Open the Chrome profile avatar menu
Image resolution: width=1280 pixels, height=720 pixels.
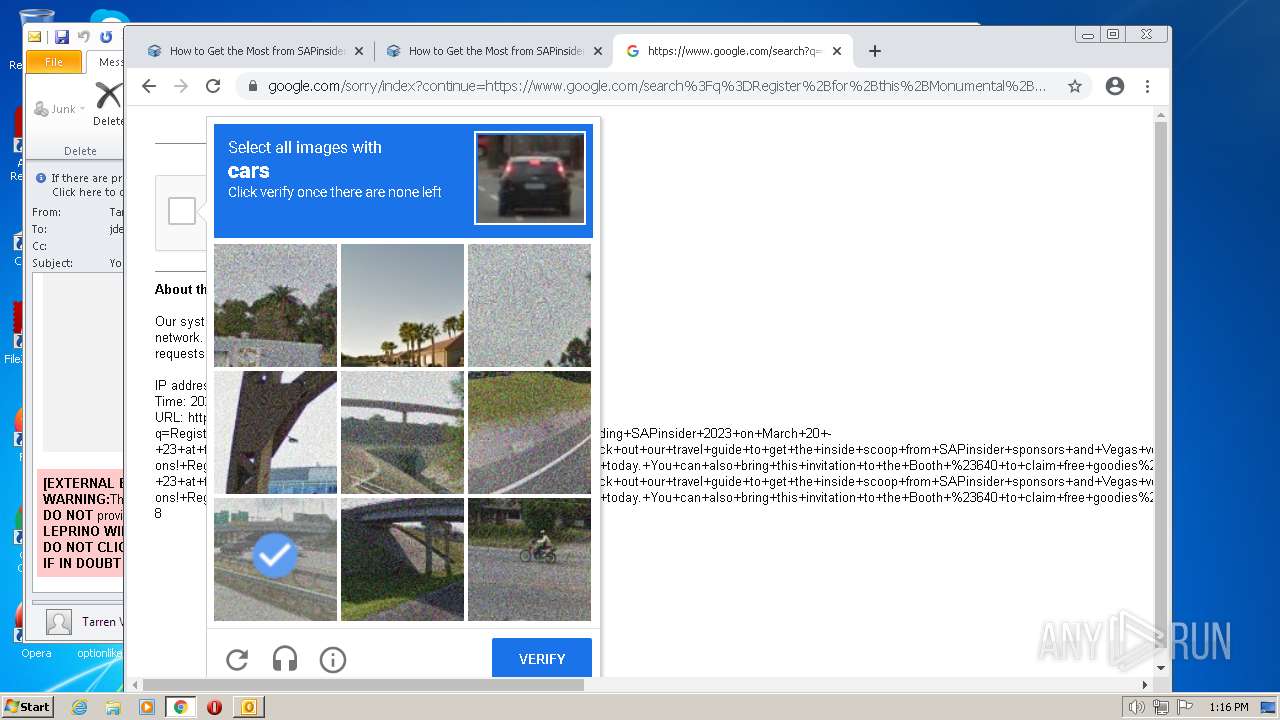coord(1115,86)
